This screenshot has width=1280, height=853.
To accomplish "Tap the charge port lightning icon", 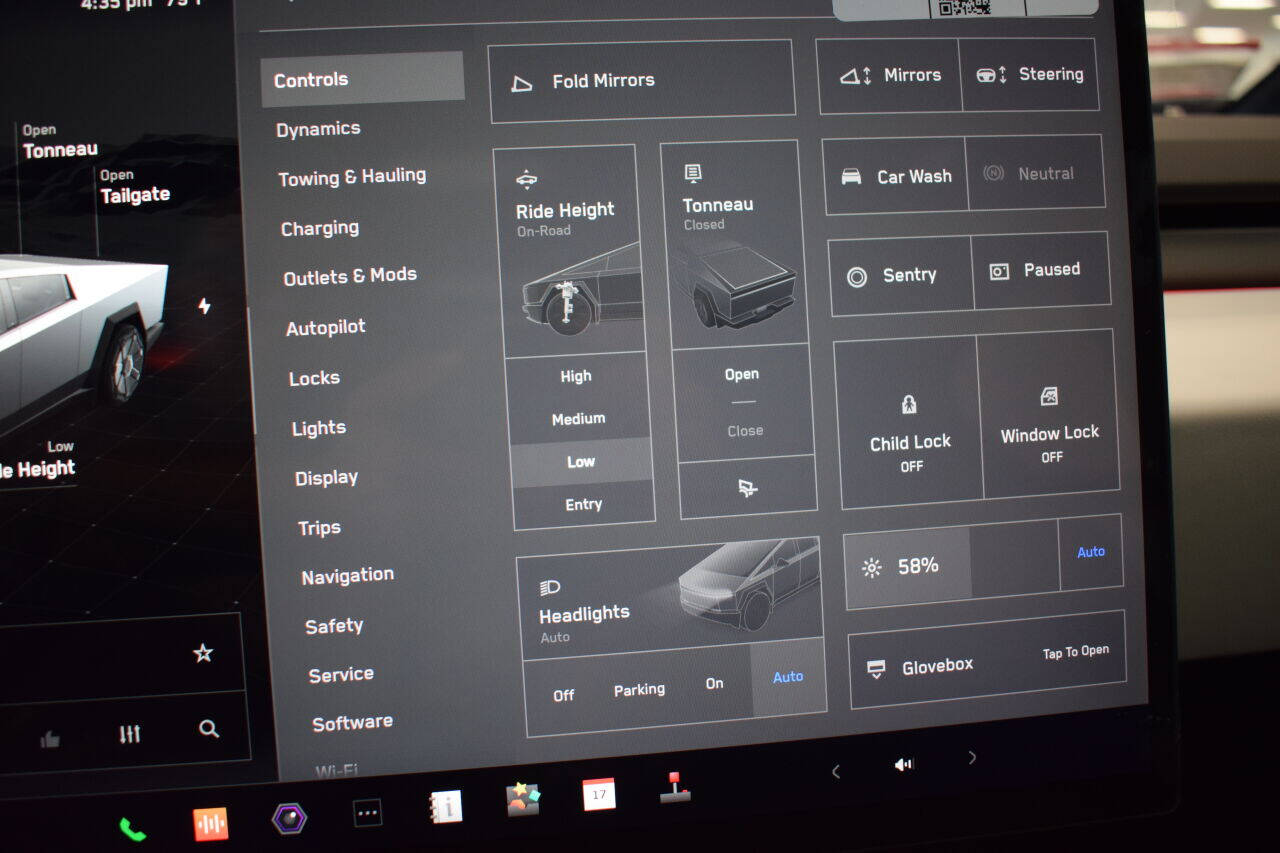I will coord(204,306).
